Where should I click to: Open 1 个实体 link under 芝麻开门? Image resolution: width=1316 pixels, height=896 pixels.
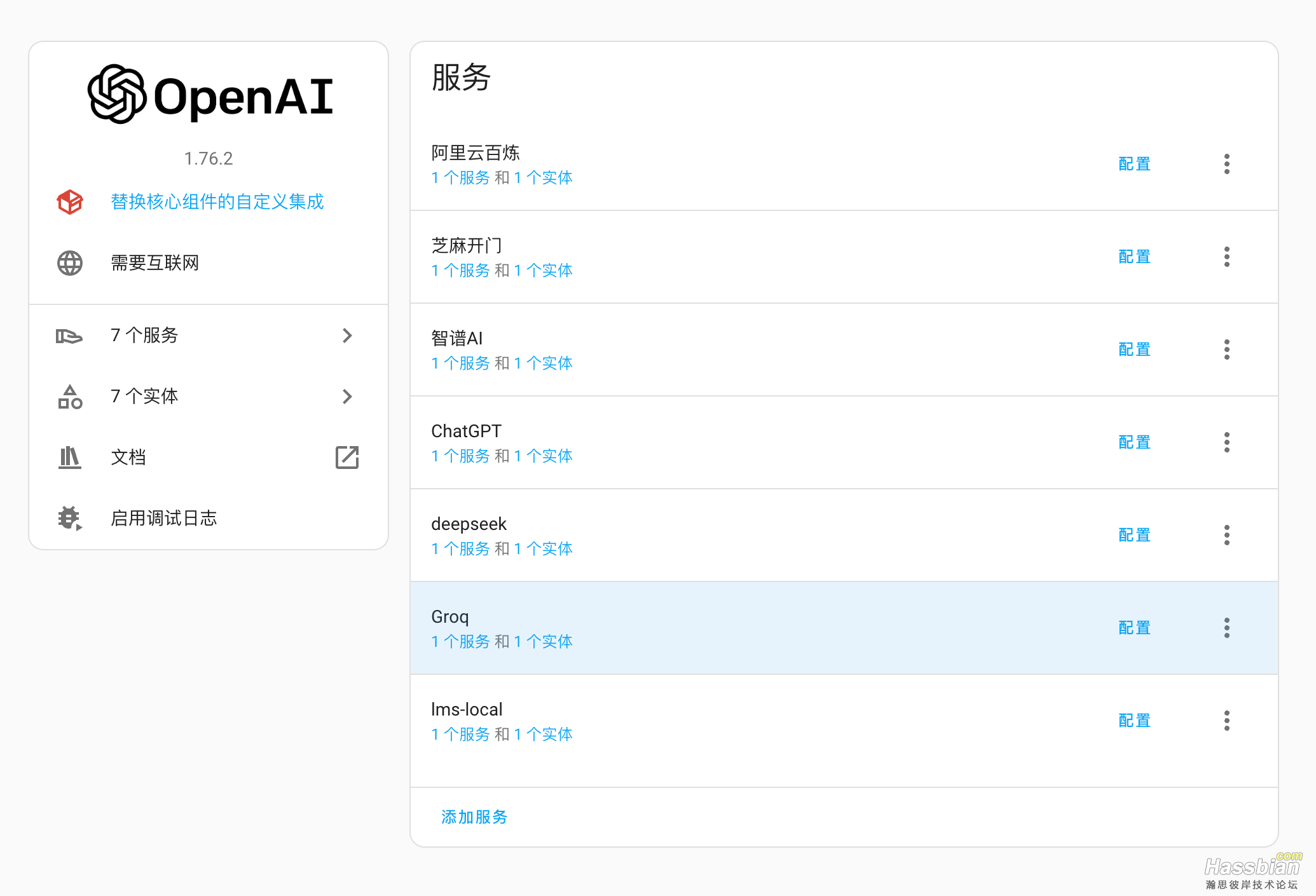click(x=544, y=271)
